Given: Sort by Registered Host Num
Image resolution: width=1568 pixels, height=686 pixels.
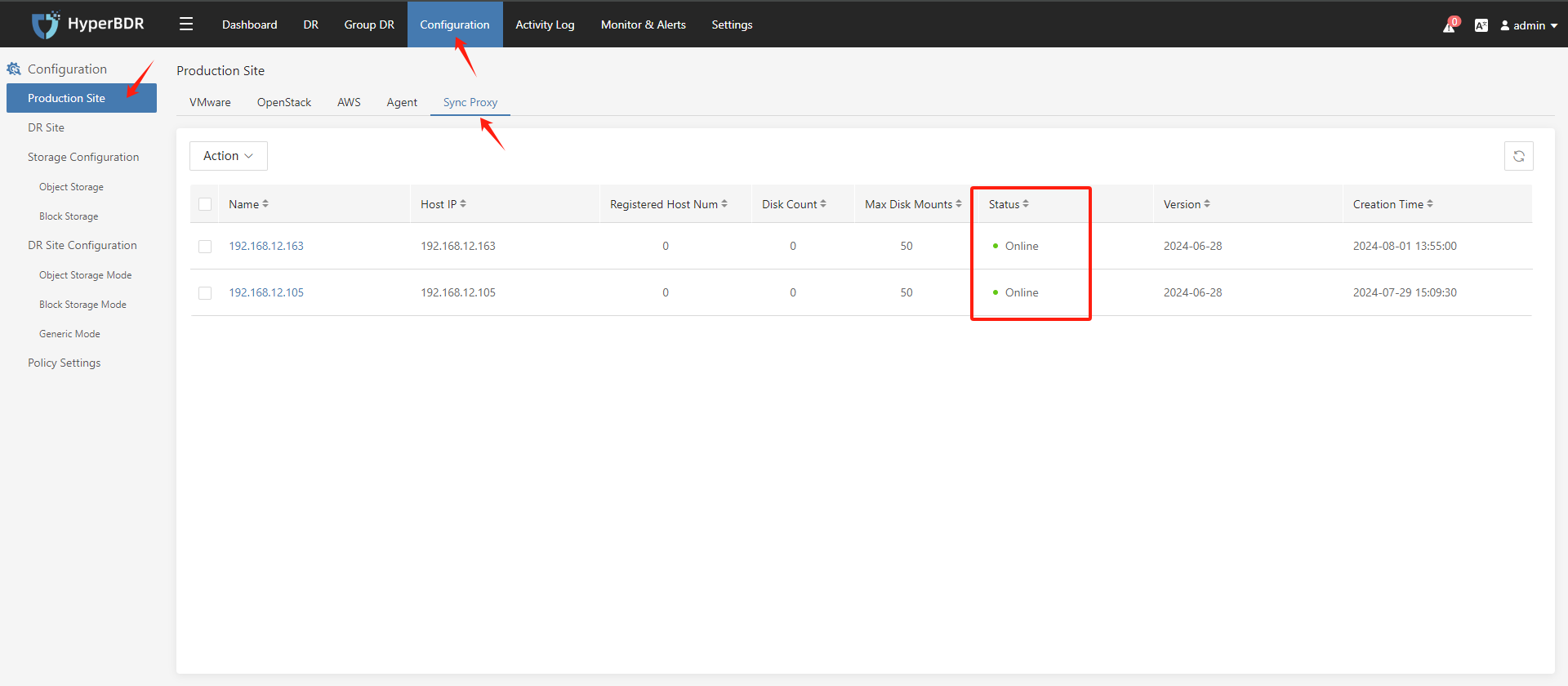Looking at the screenshot, I should 724,204.
